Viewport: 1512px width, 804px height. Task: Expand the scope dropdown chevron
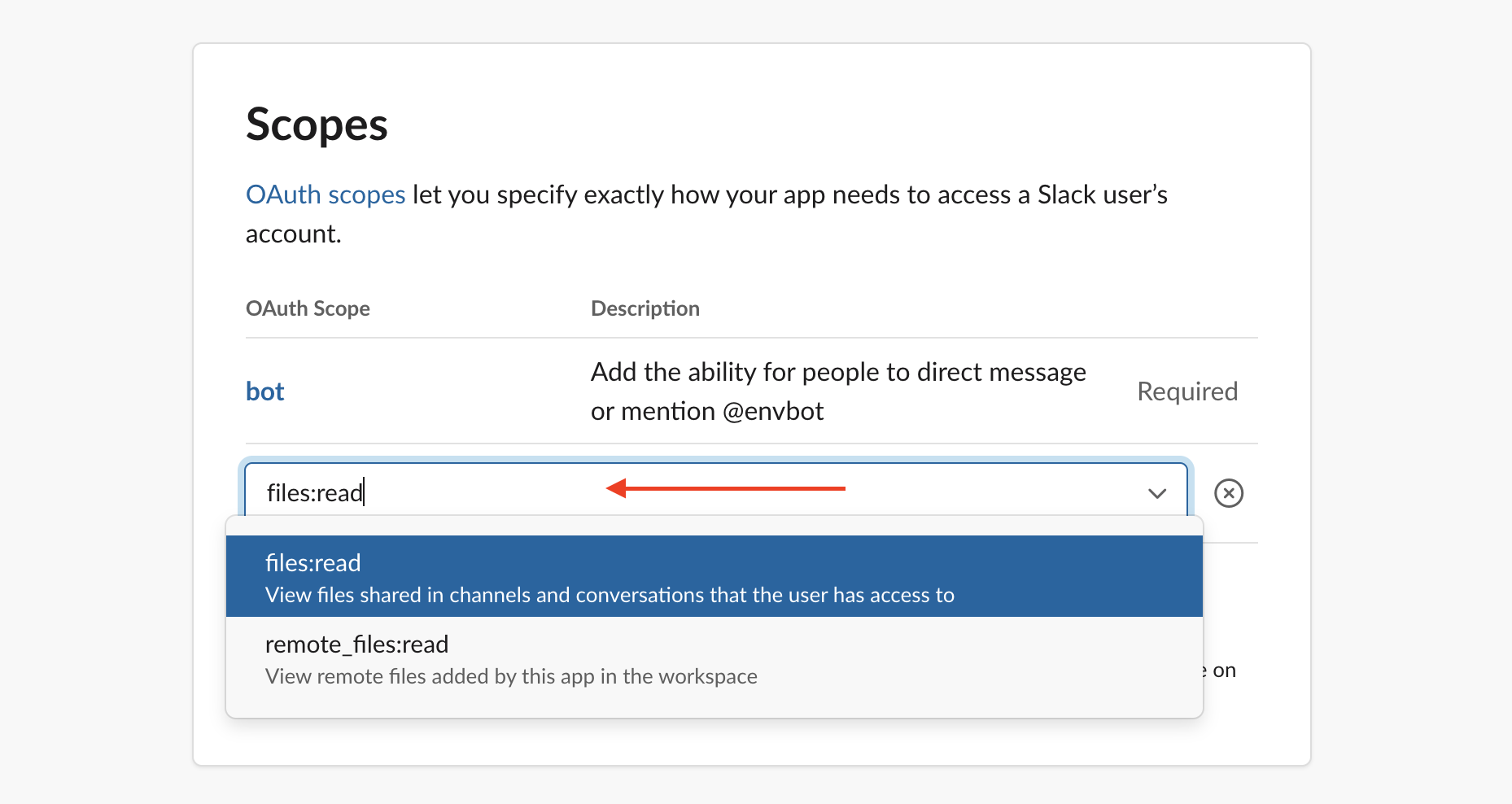point(1156,493)
